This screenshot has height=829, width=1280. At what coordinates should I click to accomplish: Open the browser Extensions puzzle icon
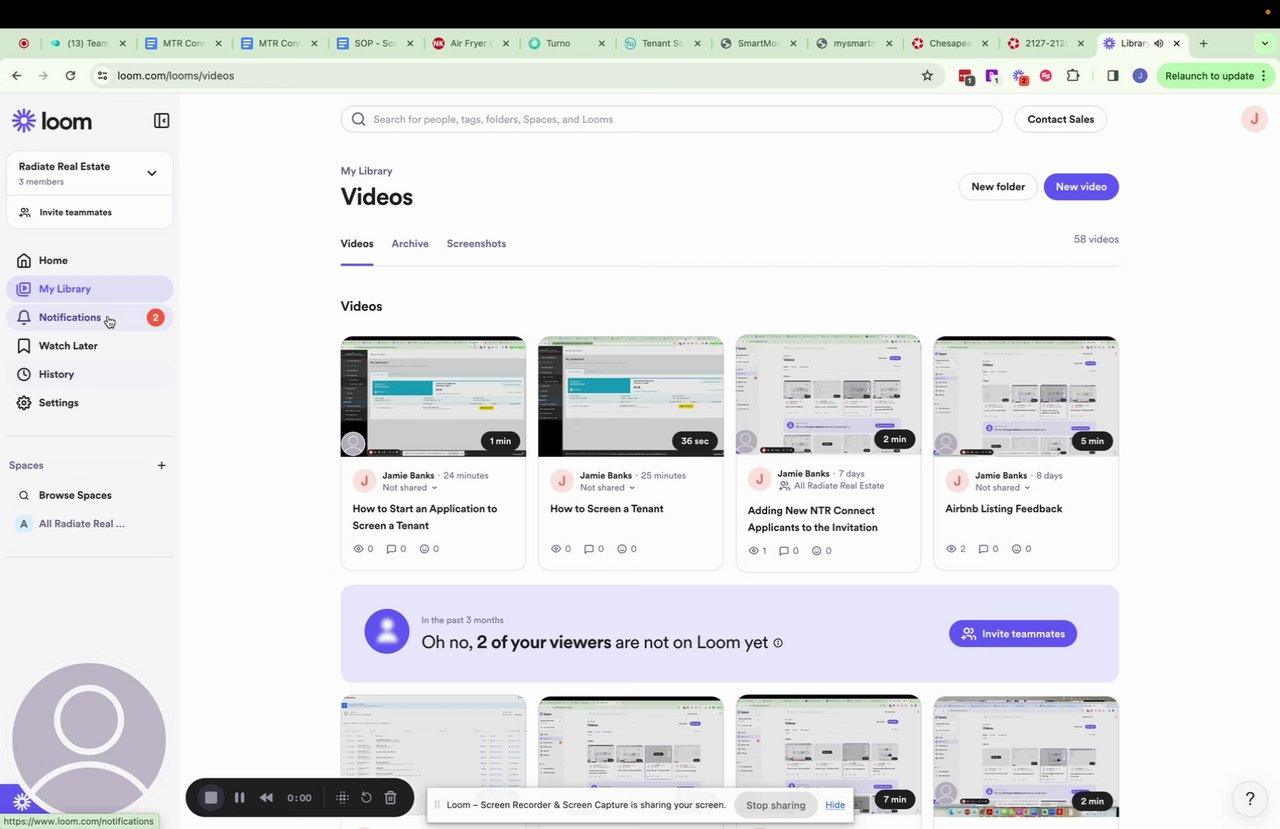(1073, 76)
